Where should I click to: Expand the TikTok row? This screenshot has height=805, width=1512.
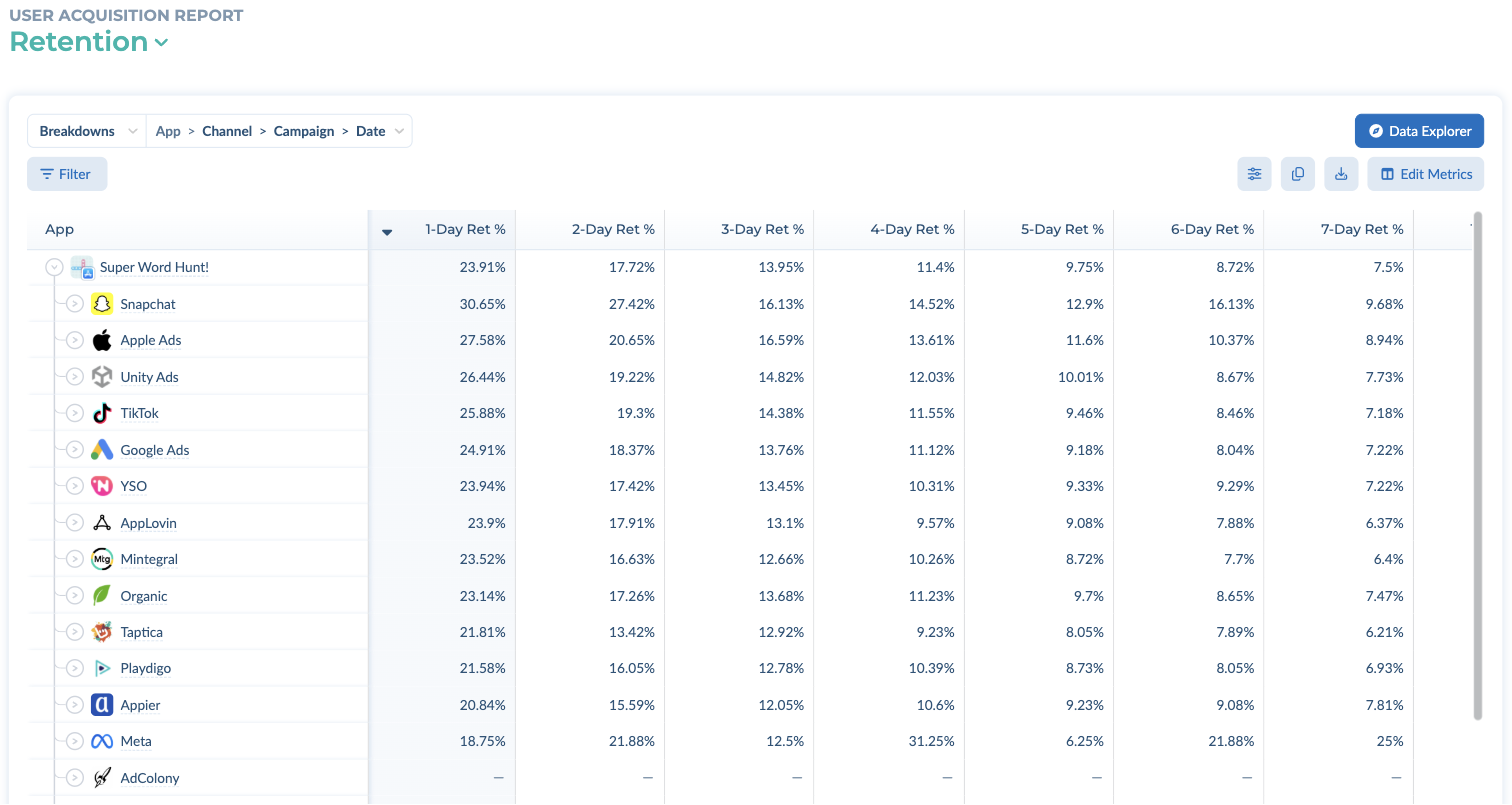point(74,413)
